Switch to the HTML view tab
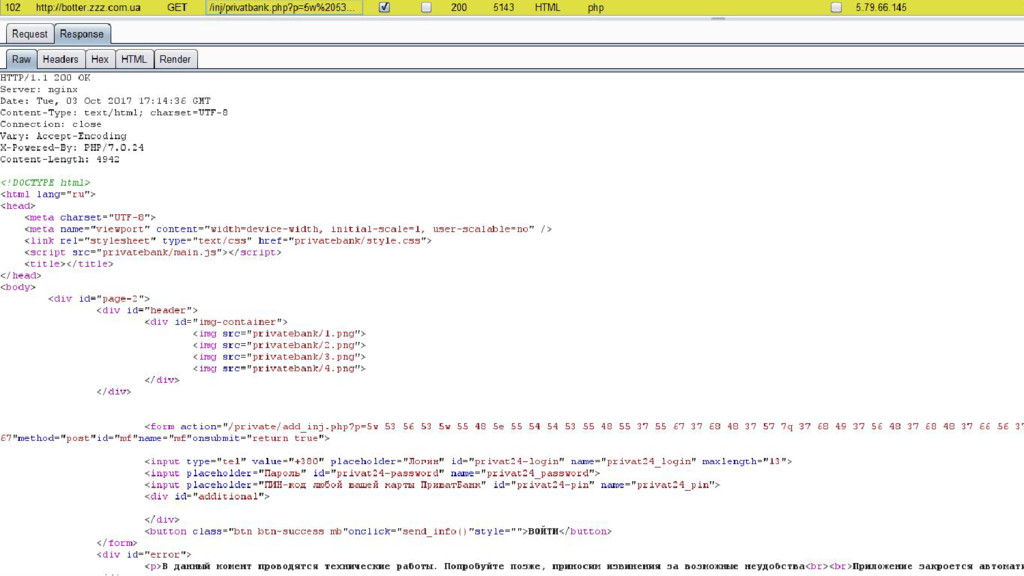 pos(134,59)
